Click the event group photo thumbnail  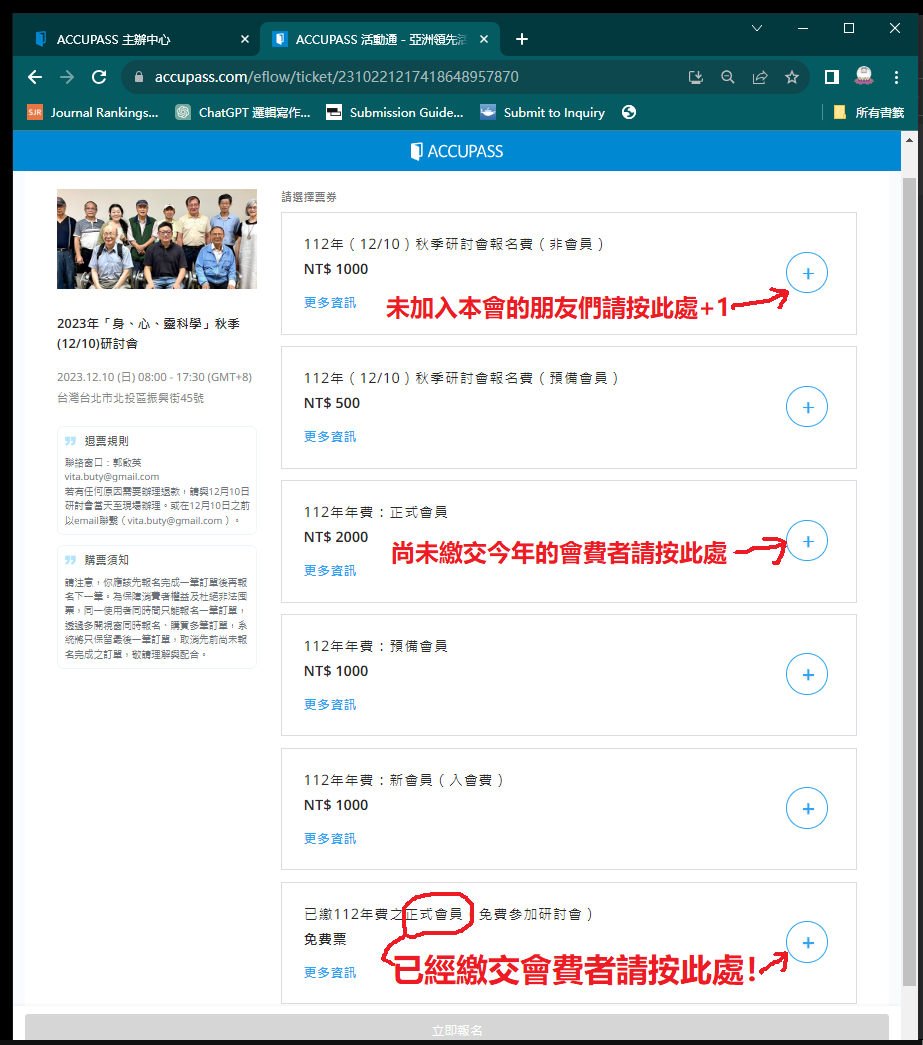coord(157,239)
